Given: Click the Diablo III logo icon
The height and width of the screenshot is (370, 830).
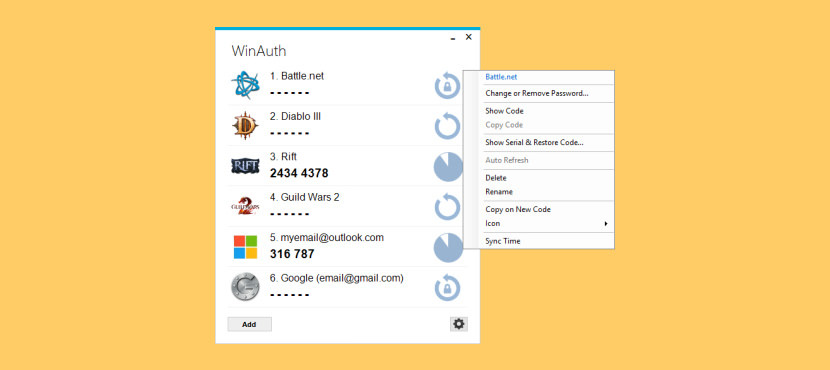Looking at the screenshot, I should [245, 125].
